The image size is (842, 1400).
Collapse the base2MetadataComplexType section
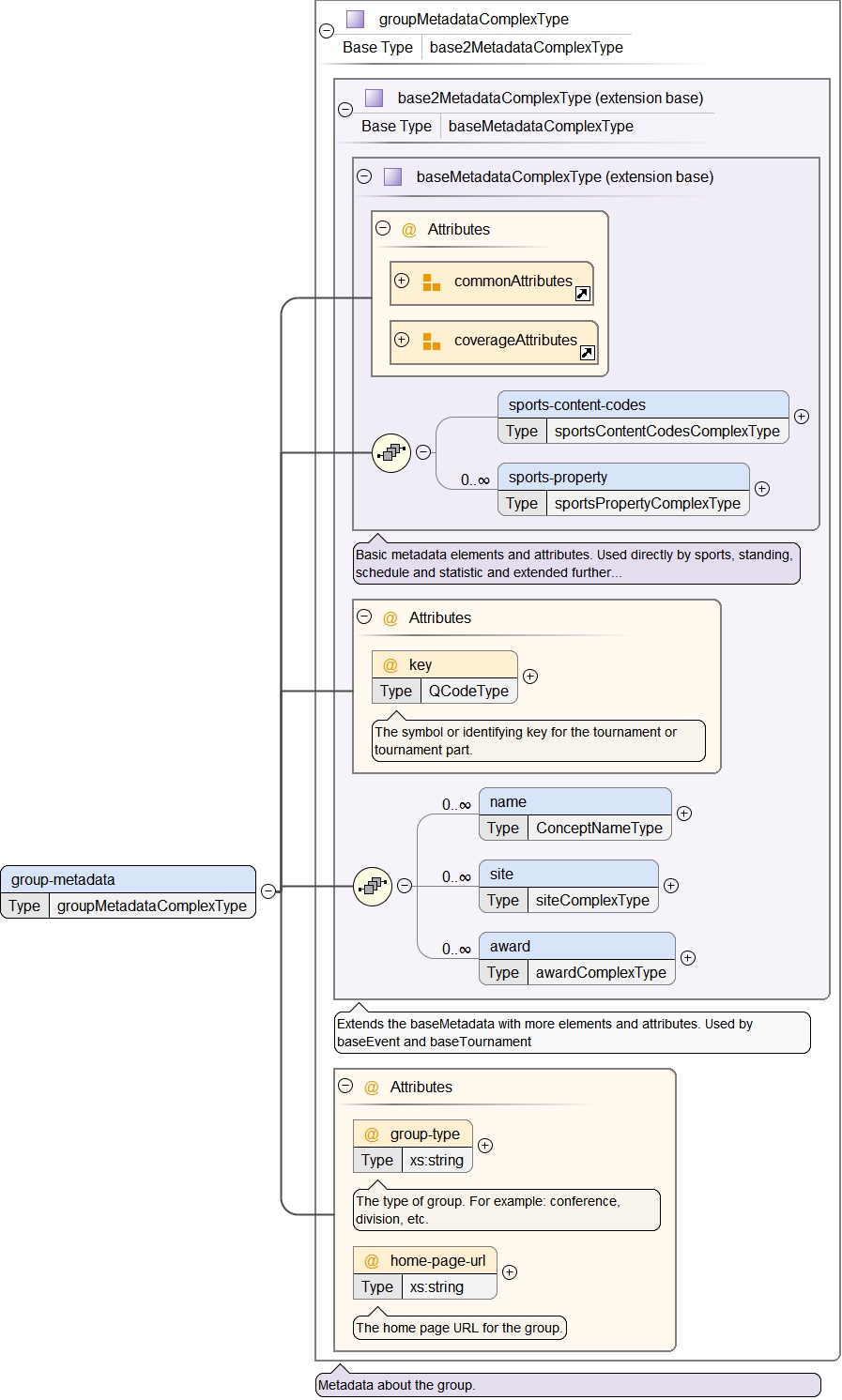coord(345,109)
